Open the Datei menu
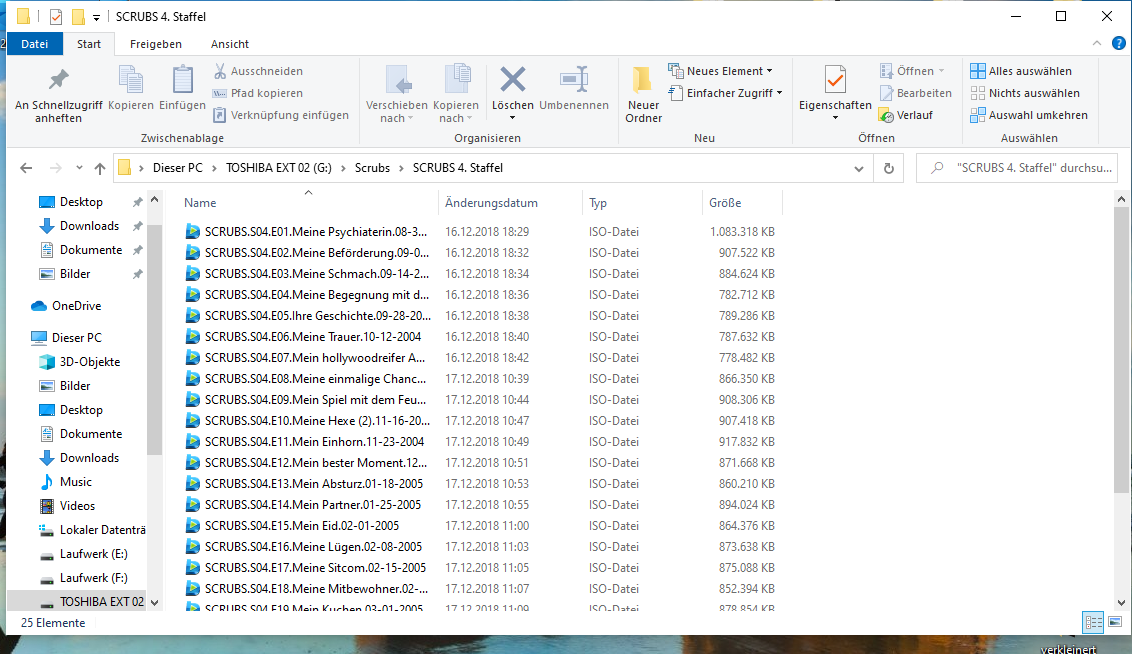The image size is (1132, 654). [35, 44]
